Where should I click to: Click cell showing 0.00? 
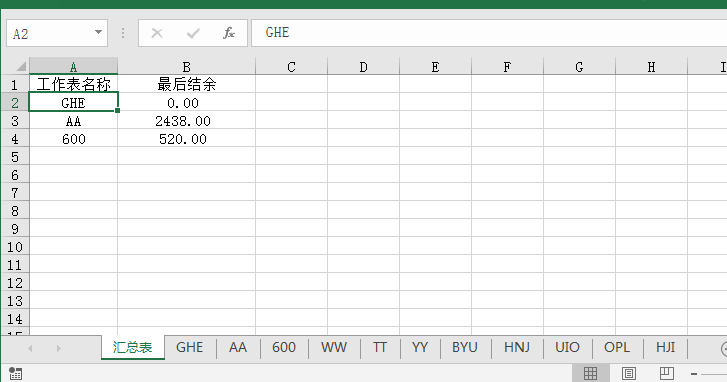tap(186, 102)
